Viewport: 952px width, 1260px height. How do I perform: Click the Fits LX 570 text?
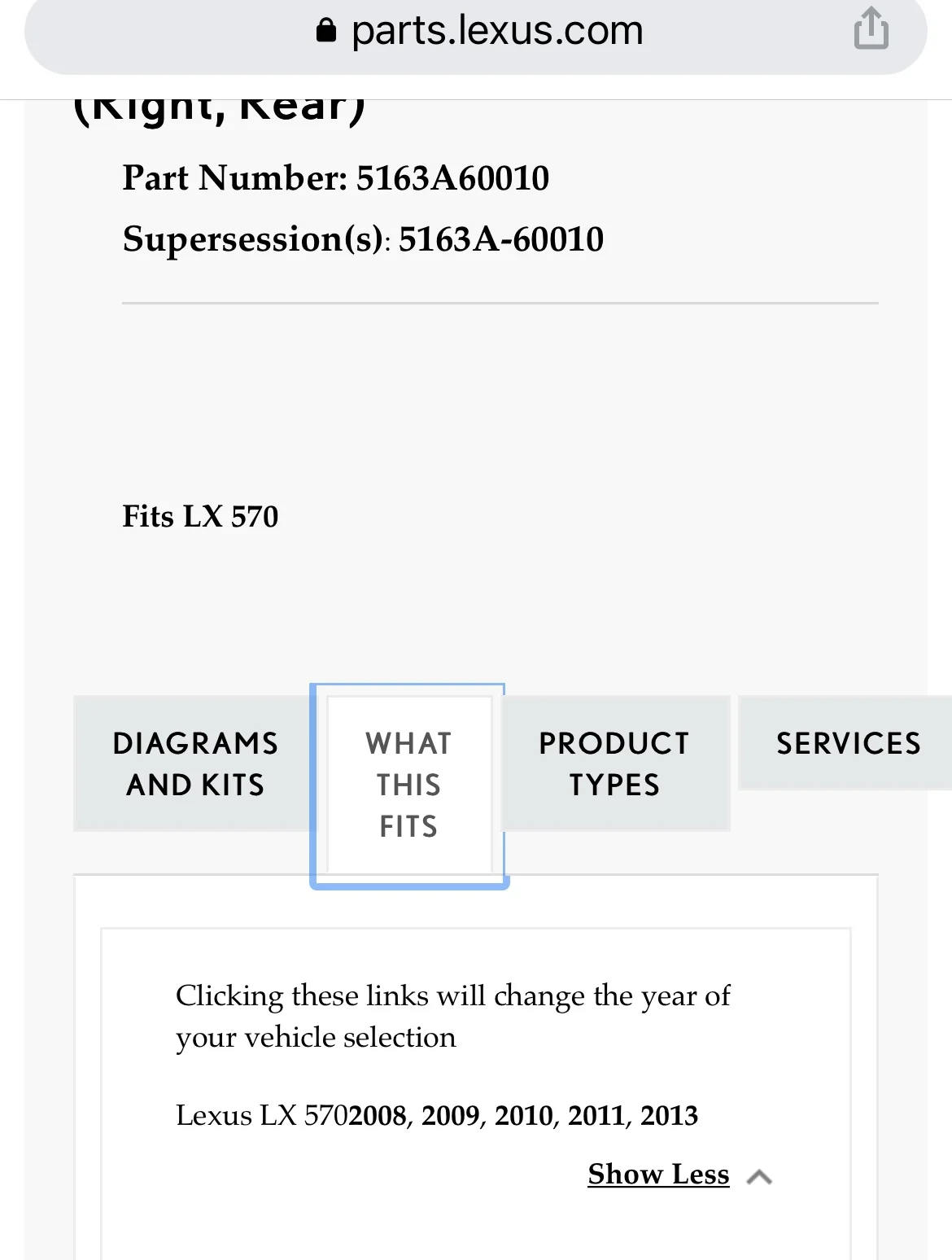tap(200, 516)
